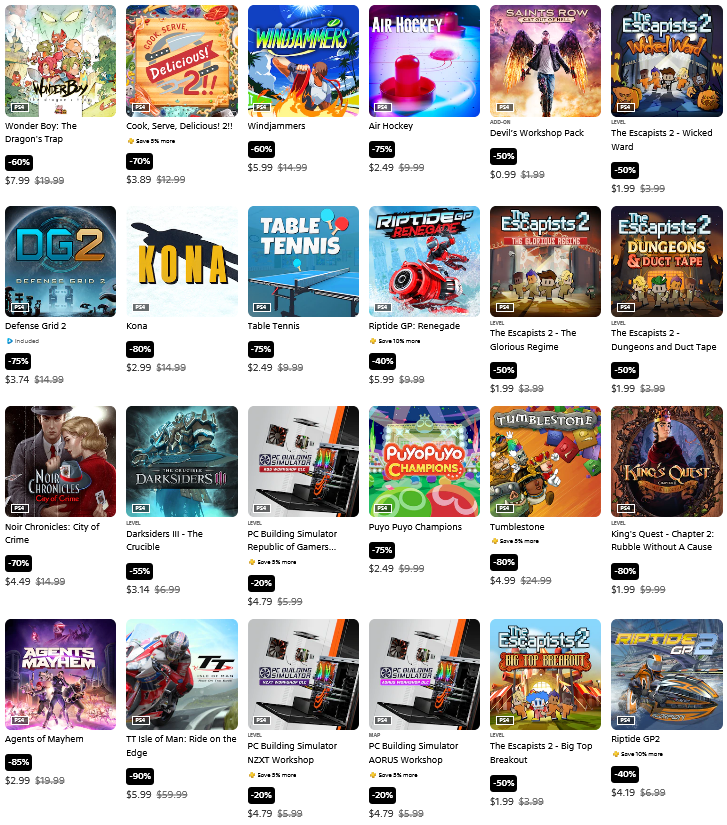727x825 pixels.
Task: Open the Windjammers game cover image
Action: (303, 61)
